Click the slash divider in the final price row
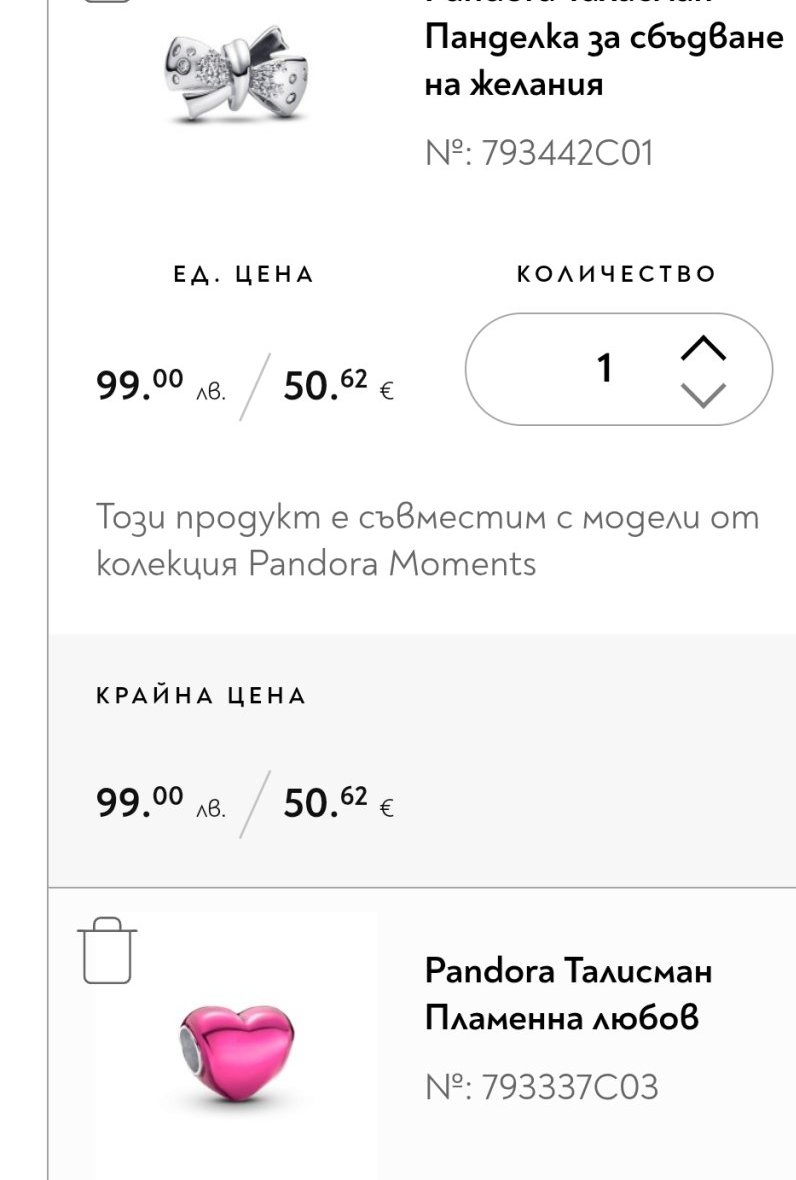Image resolution: width=796 pixels, height=1180 pixels. pyautogui.click(x=255, y=802)
